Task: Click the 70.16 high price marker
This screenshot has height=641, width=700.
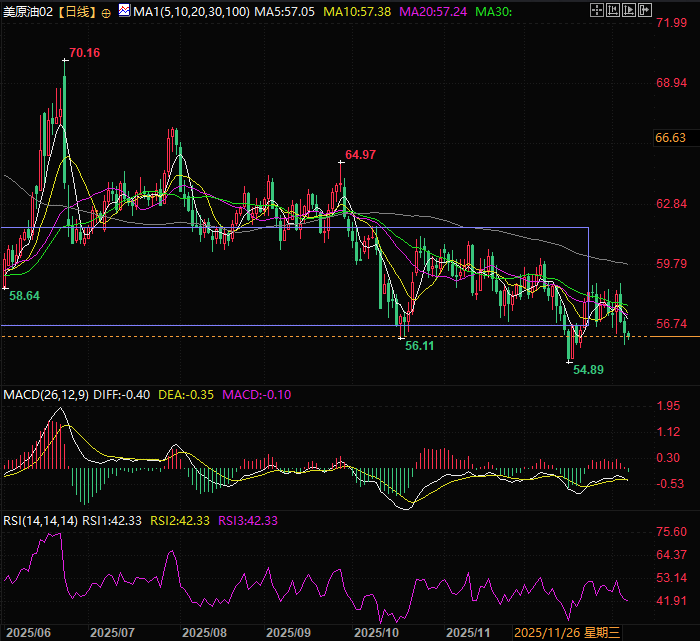Action: pos(86,52)
